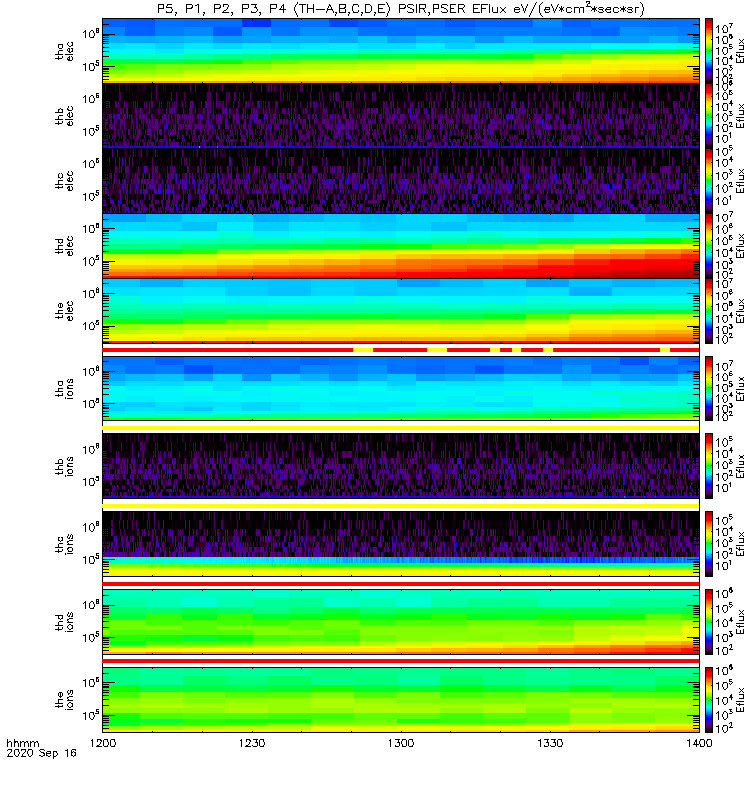Select the "tha elec" panel label
This screenshot has width=750, height=800.
[x=64, y=51]
